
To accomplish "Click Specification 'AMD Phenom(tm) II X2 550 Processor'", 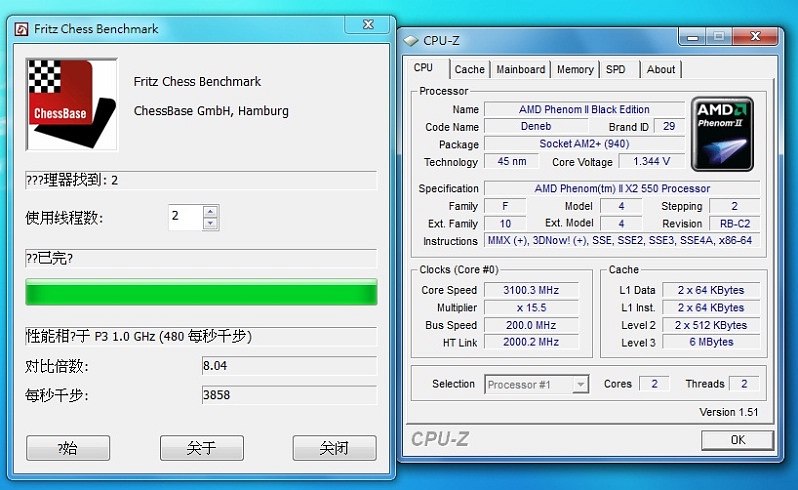I will tap(622, 188).
